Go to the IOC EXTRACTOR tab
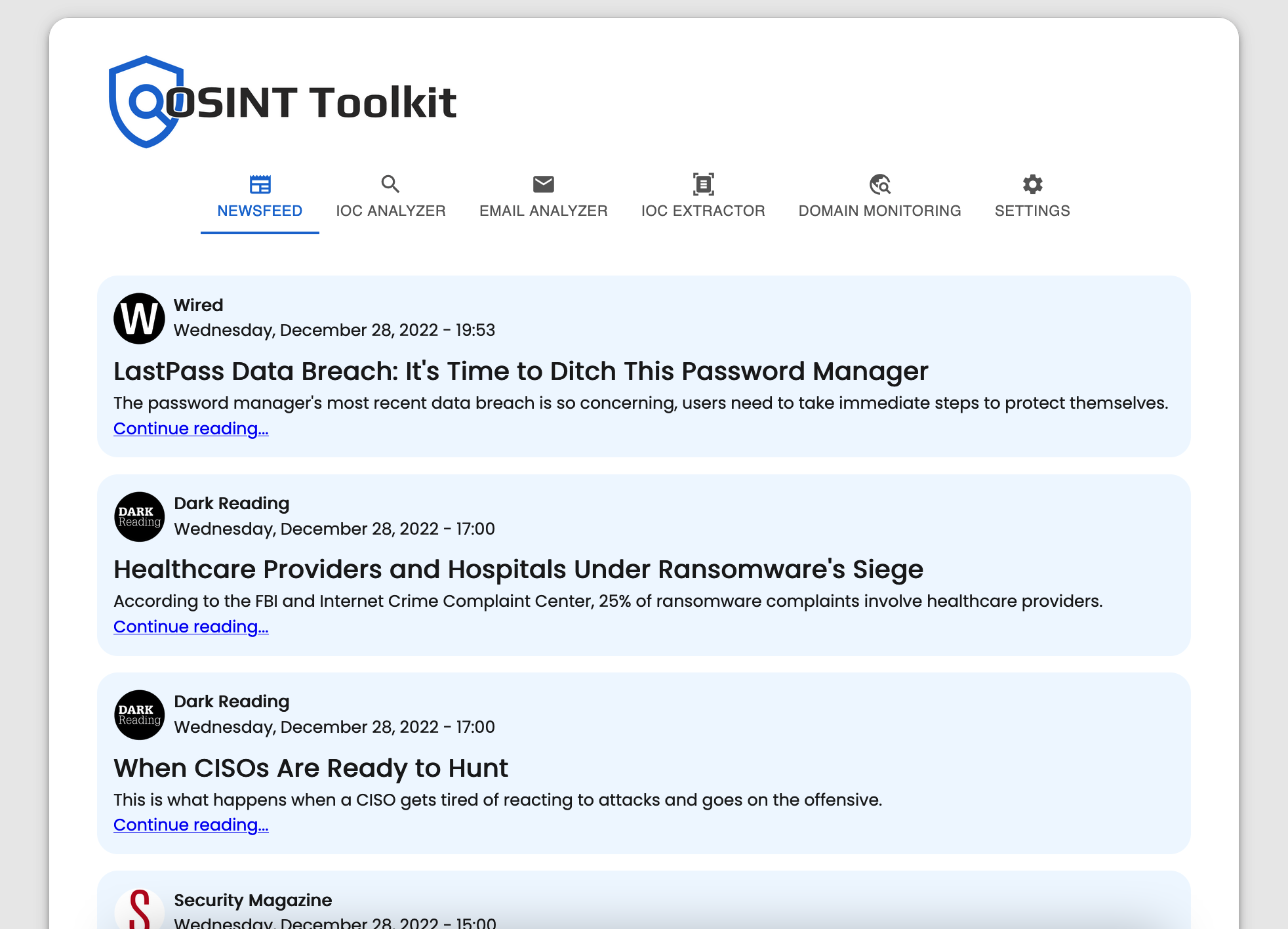This screenshot has width=1288, height=929. tap(703, 200)
